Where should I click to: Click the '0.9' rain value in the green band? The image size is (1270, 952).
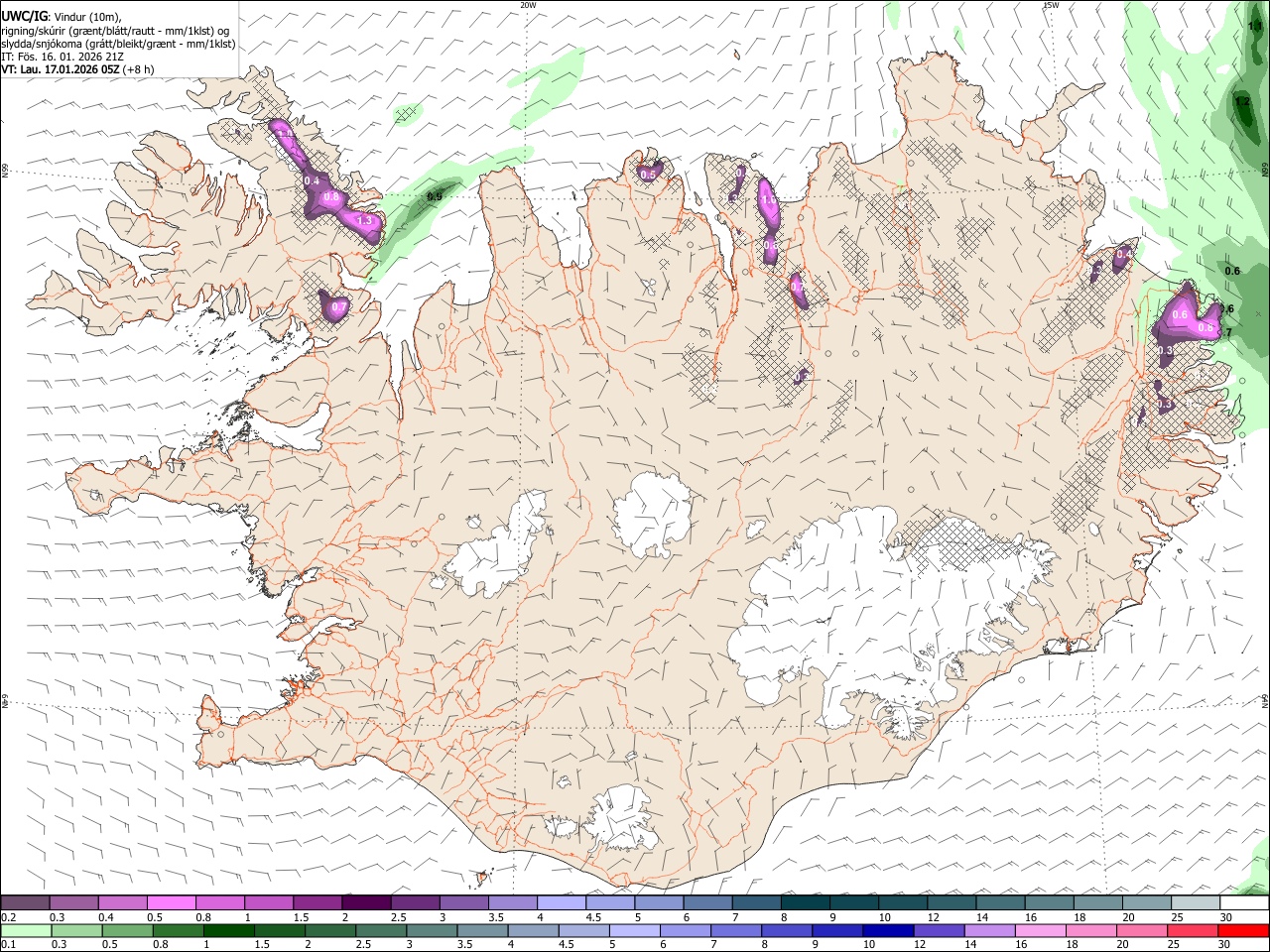434,196
